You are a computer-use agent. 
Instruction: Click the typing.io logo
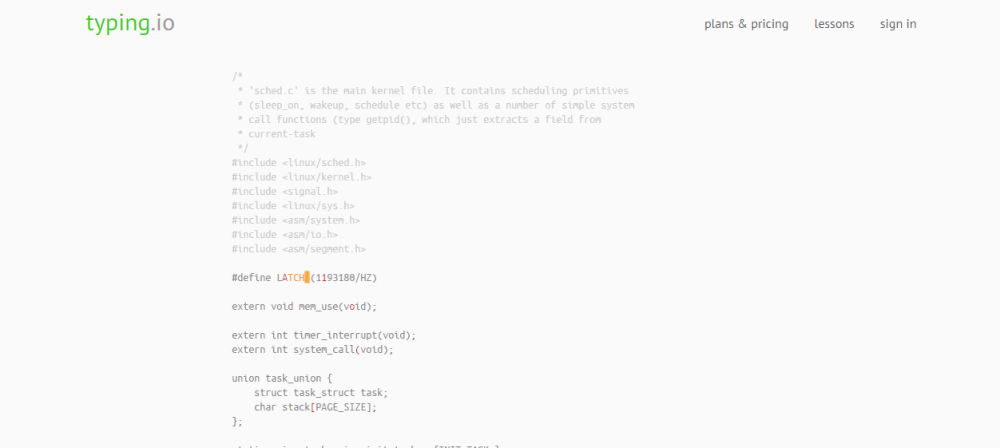pos(130,24)
